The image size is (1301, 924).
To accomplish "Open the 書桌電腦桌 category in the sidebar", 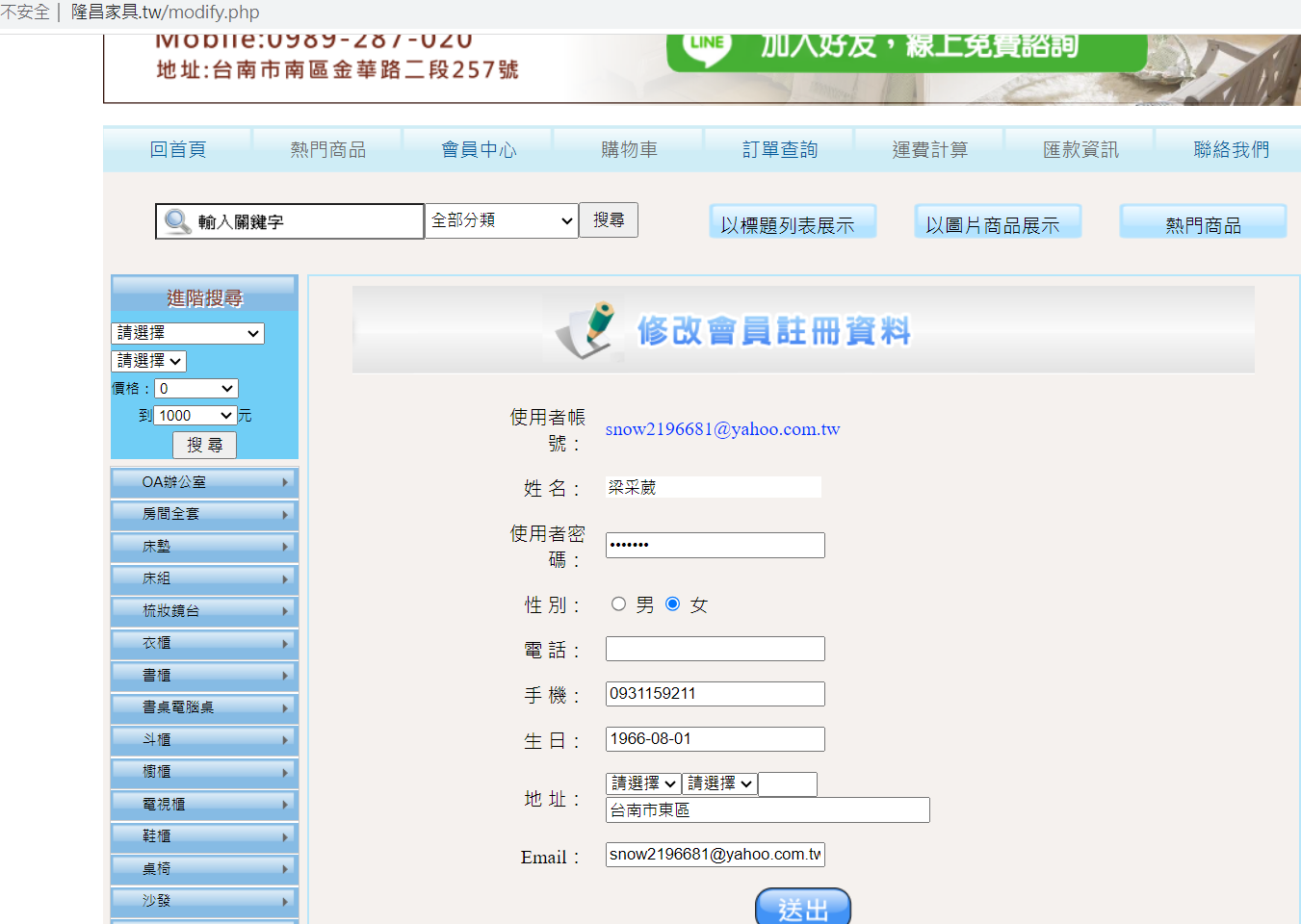I will tap(204, 707).
